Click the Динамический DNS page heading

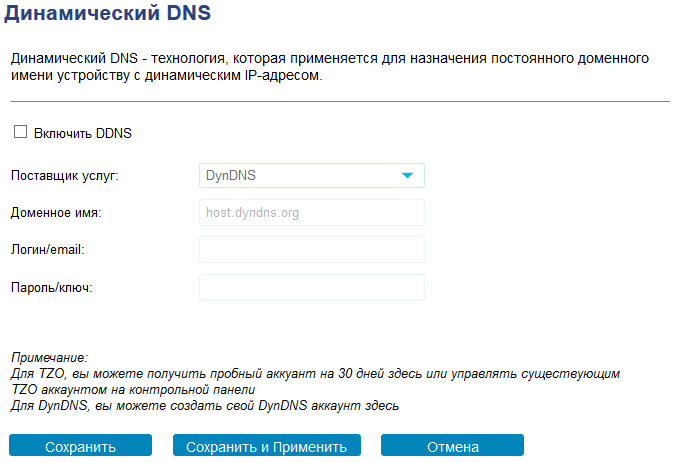[x=111, y=15]
